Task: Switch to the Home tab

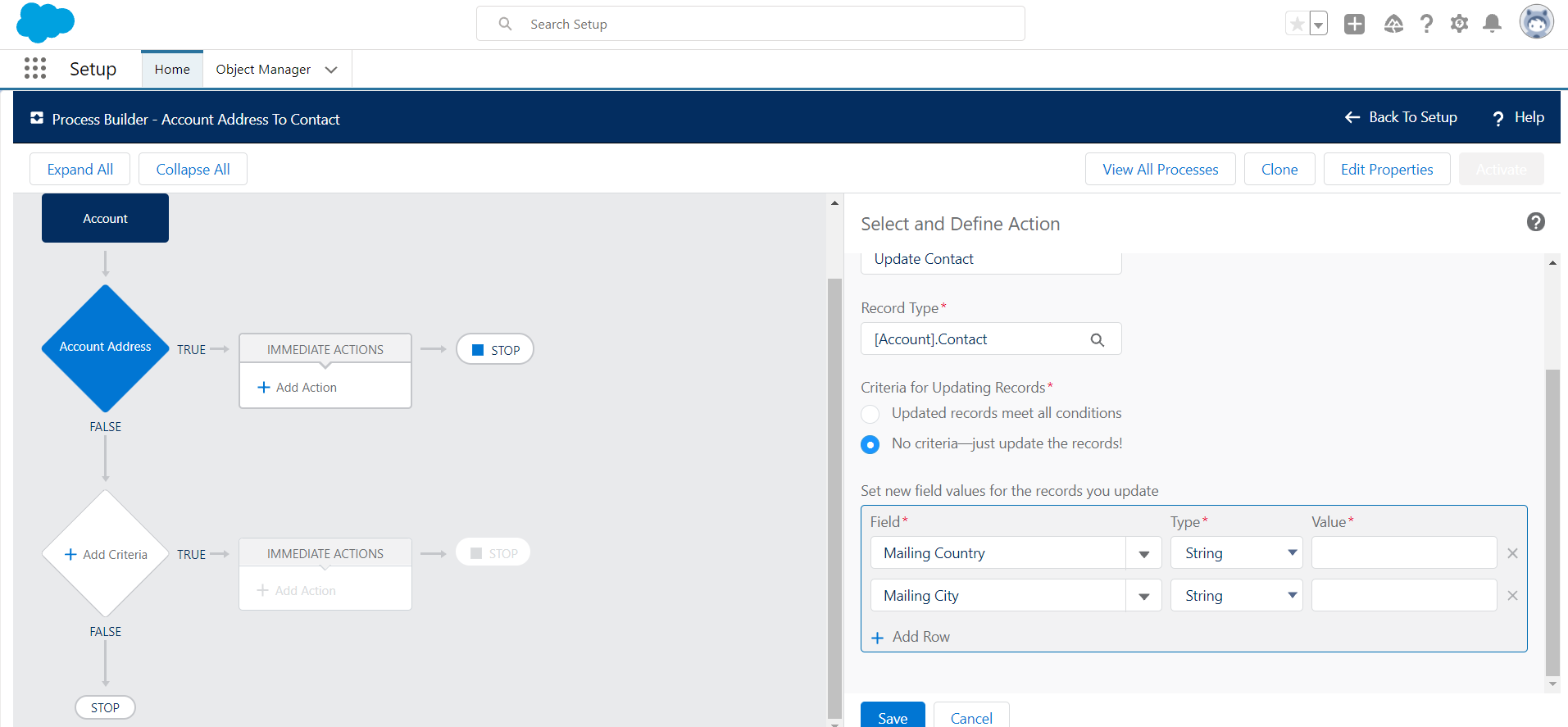Action: point(172,70)
